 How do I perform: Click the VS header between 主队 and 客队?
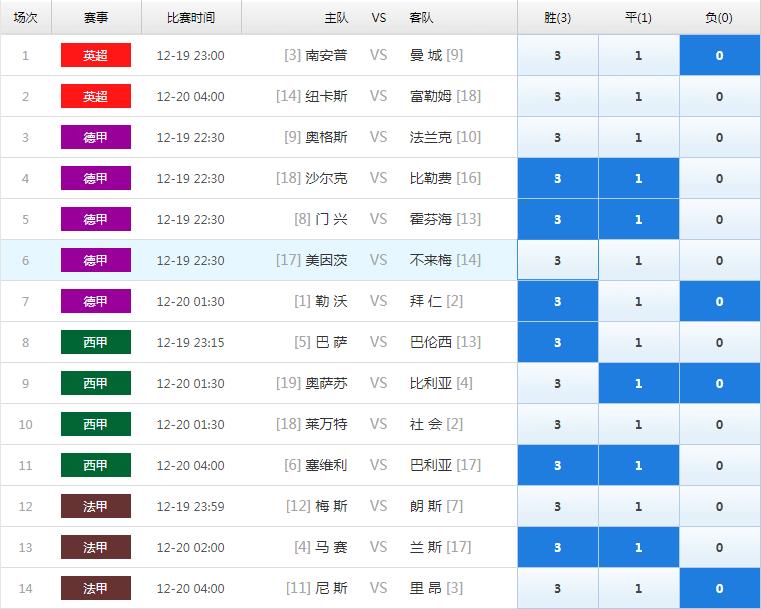tap(379, 18)
